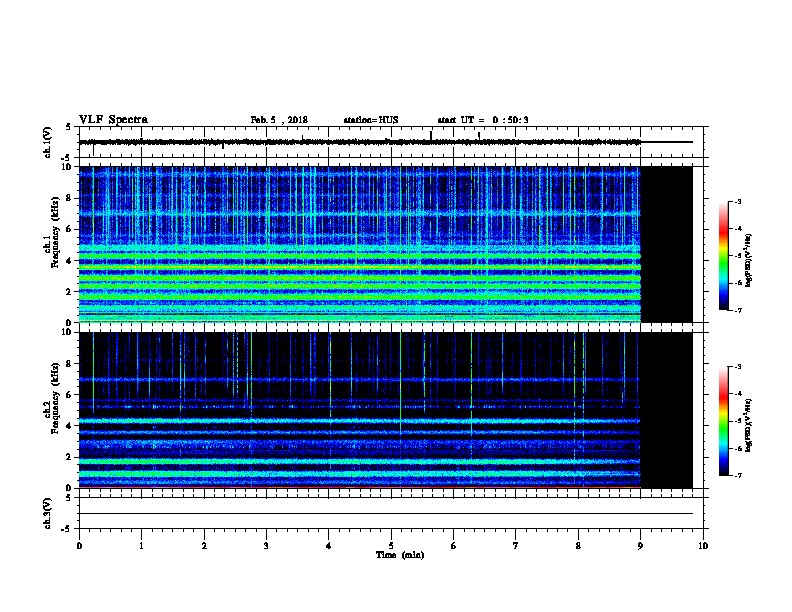Click the "2" tick of ch.1 frequency axis

point(69,291)
